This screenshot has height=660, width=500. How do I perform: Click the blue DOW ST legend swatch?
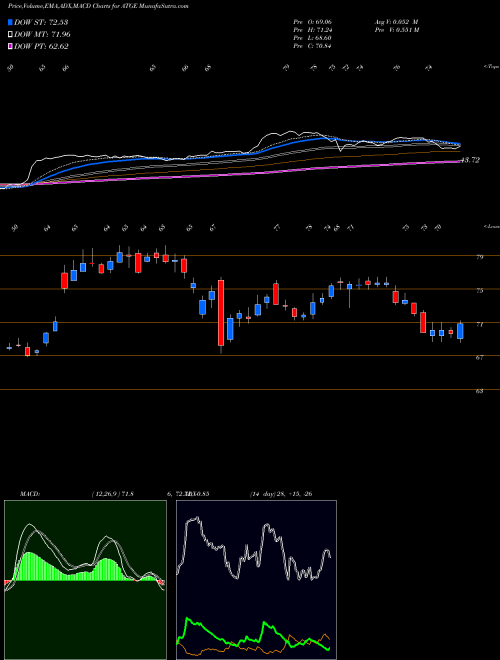10,22
